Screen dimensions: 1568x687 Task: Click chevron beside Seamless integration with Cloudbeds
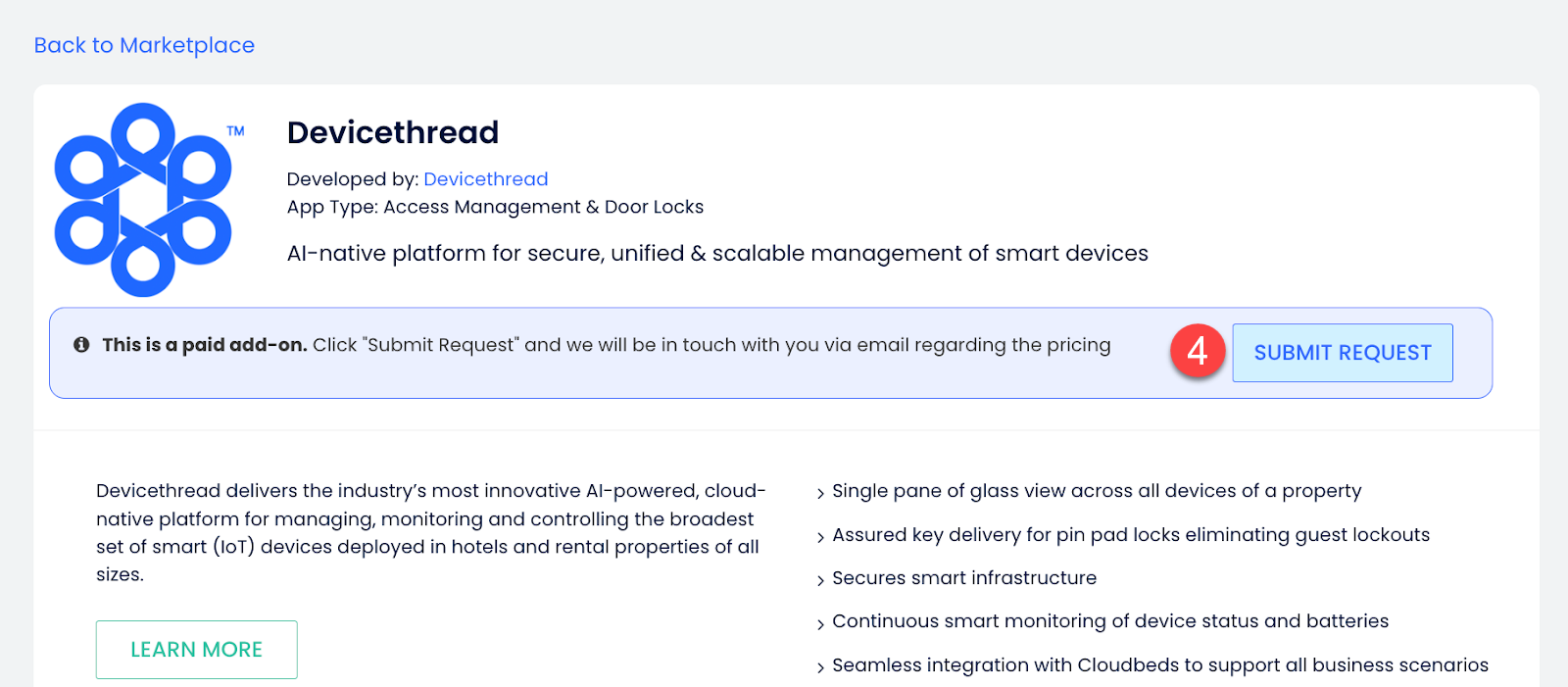pos(820,667)
